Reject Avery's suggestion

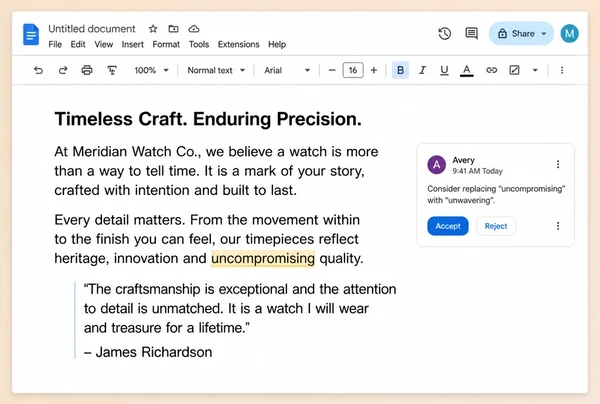click(x=496, y=226)
